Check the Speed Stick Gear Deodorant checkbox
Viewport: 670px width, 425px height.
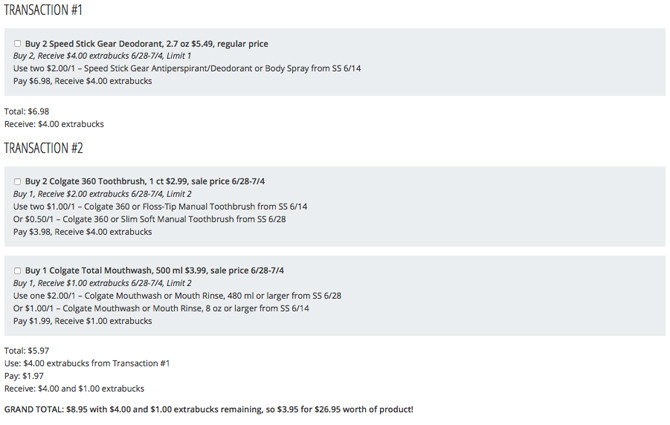point(18,44)
